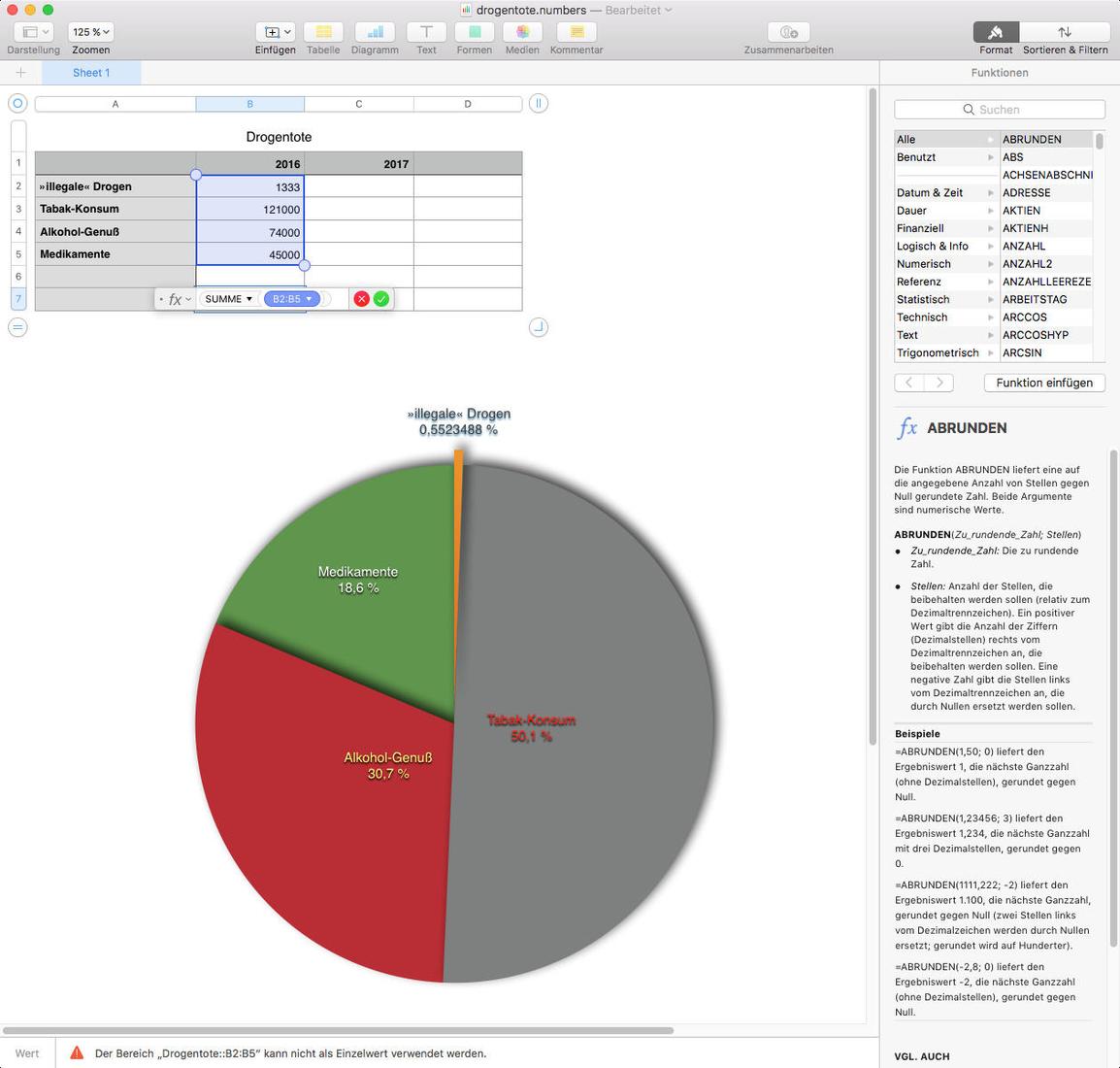Expand the Statistisch function category
The height and width of the screenshot is (1068, 1120).
coord(990,299)
